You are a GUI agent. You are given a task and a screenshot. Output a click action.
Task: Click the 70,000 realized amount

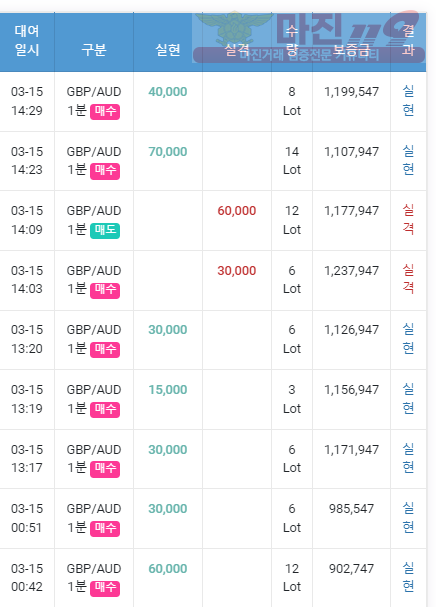coord(168,151)
